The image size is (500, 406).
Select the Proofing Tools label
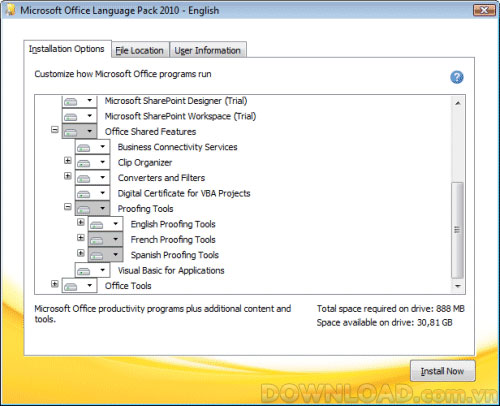coord(146,208)
